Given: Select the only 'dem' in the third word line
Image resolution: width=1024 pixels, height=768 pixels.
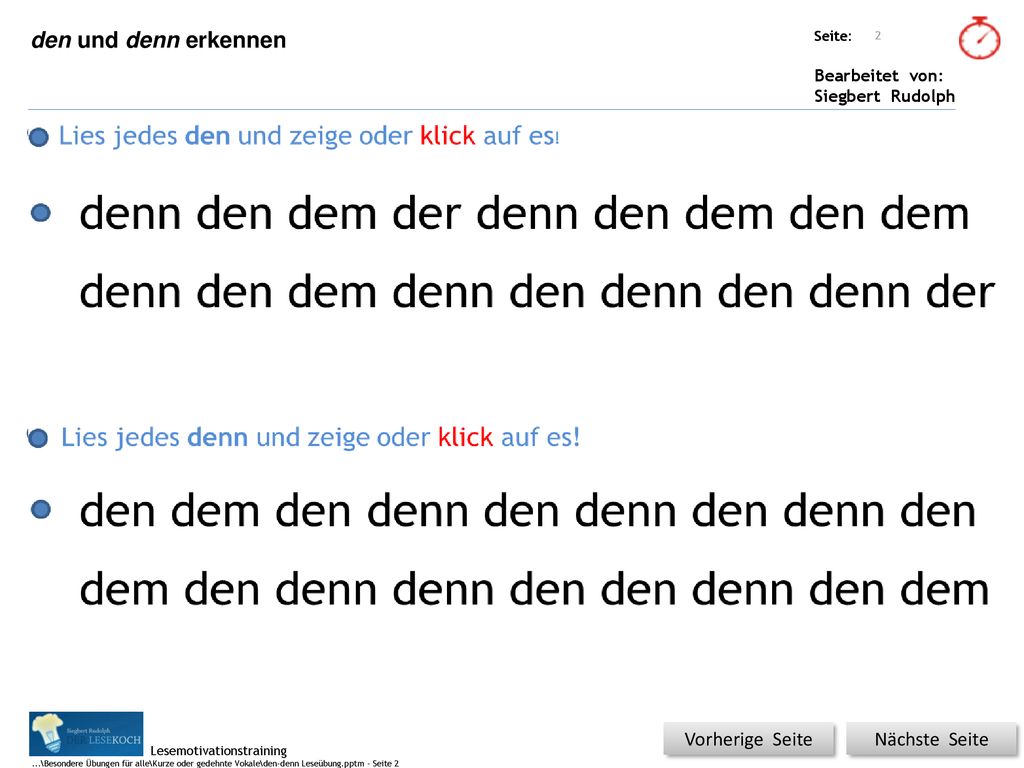Looking at the screenshot, I should (215, 511).
